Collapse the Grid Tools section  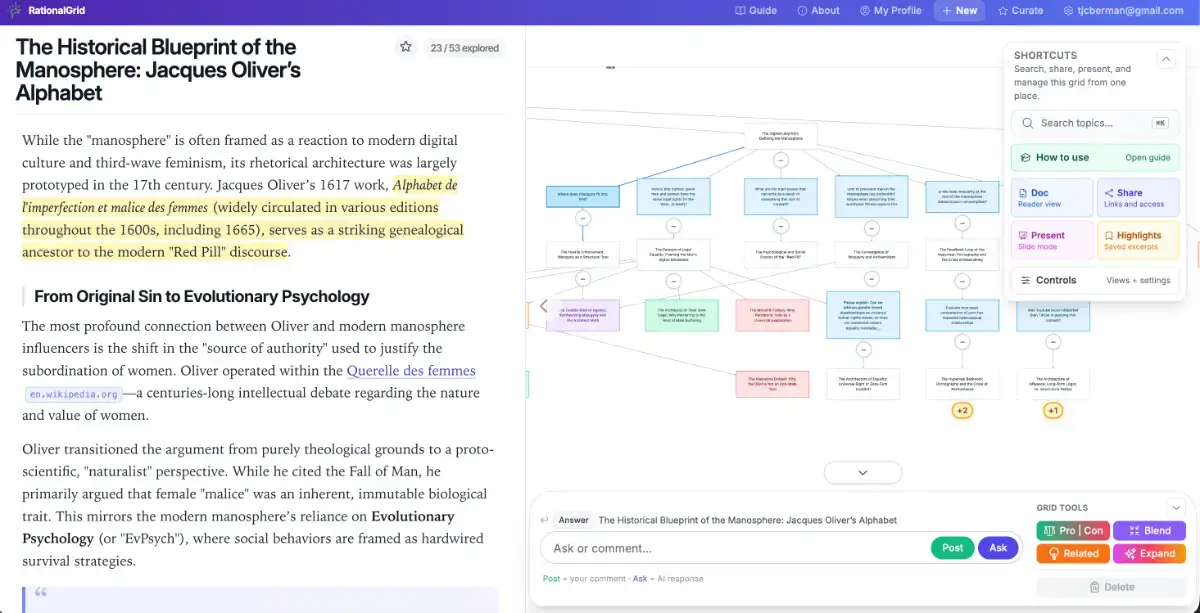pyautogui.click(x=1176, y=508)
